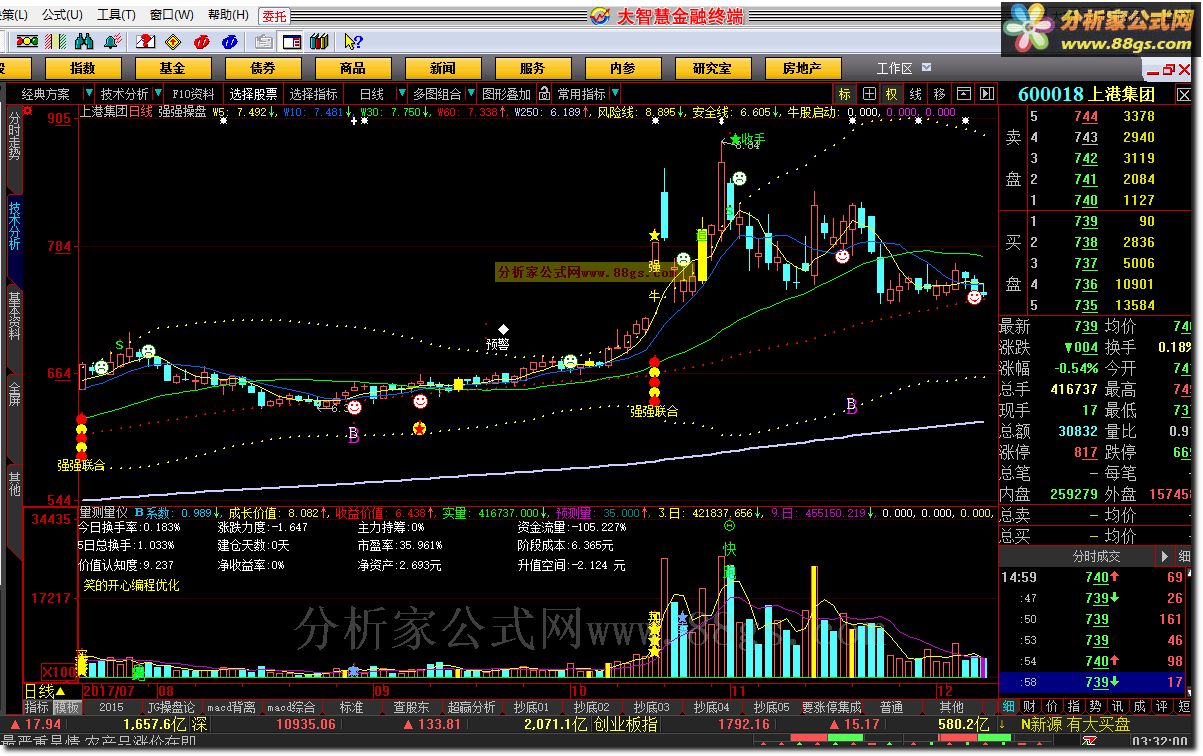Click the red round logo icon
Viewport: 1203px width, 756px height.
tap(202, 41)
